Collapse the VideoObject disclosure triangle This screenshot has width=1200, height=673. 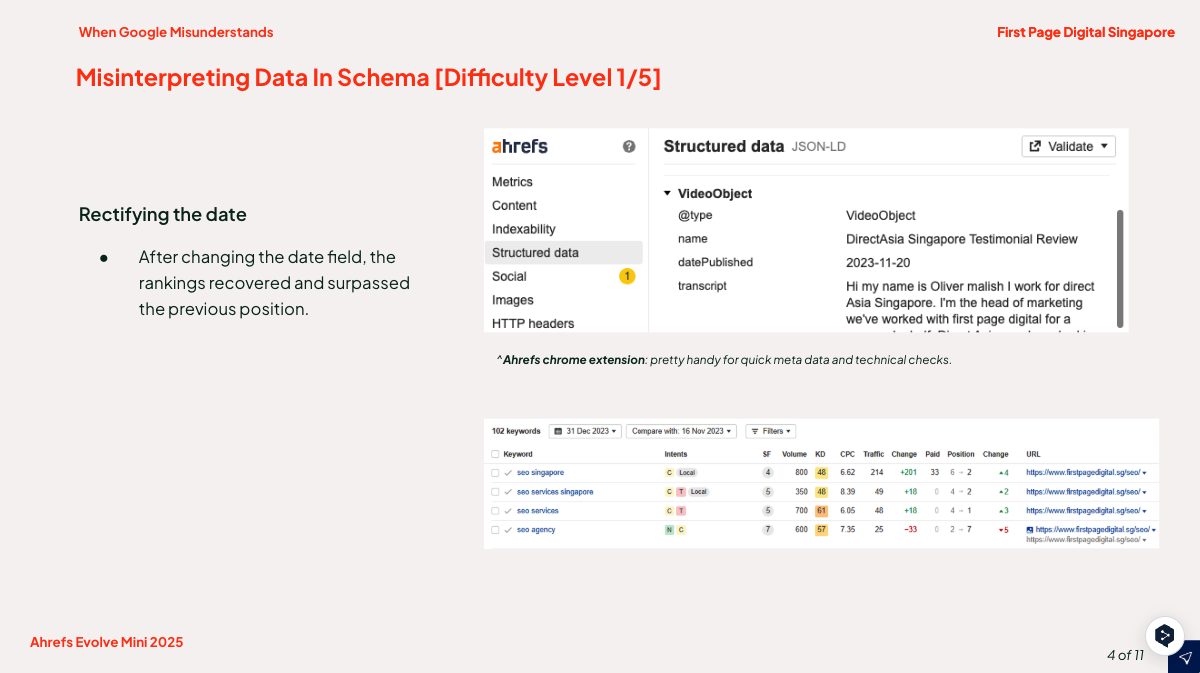point(667,193)
